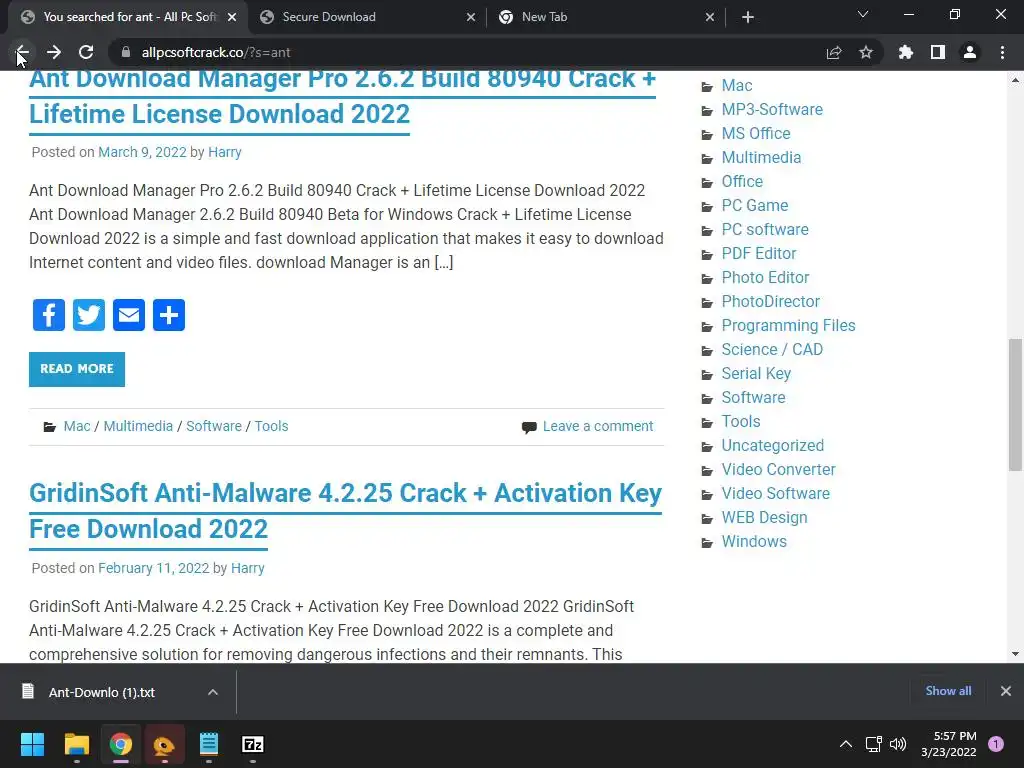Open the Chrome extensions puzzle icon
Screen dimensions: 1024x768
pyautogui.click(x=906, y=52)
